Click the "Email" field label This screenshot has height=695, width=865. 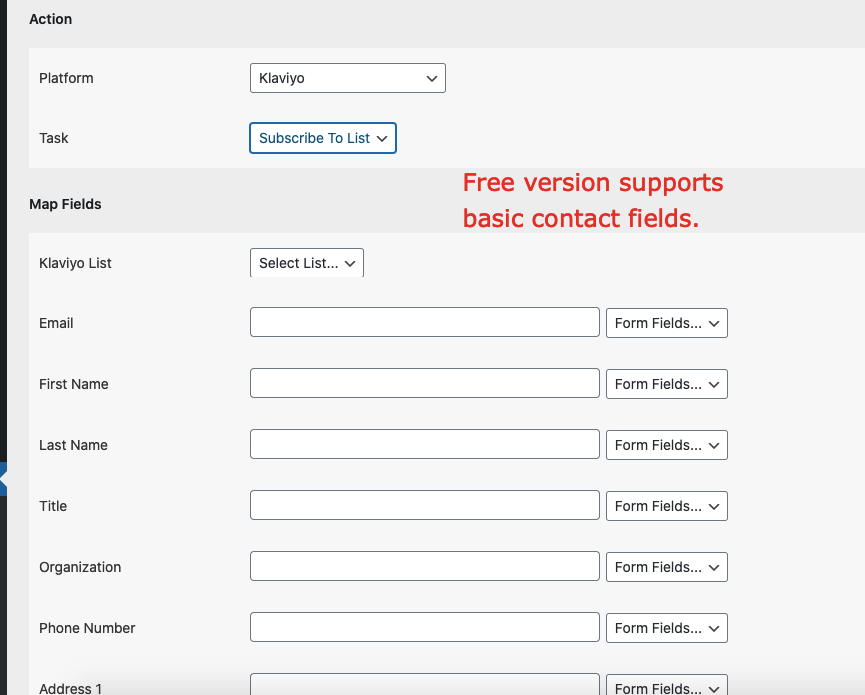point(56,323)
